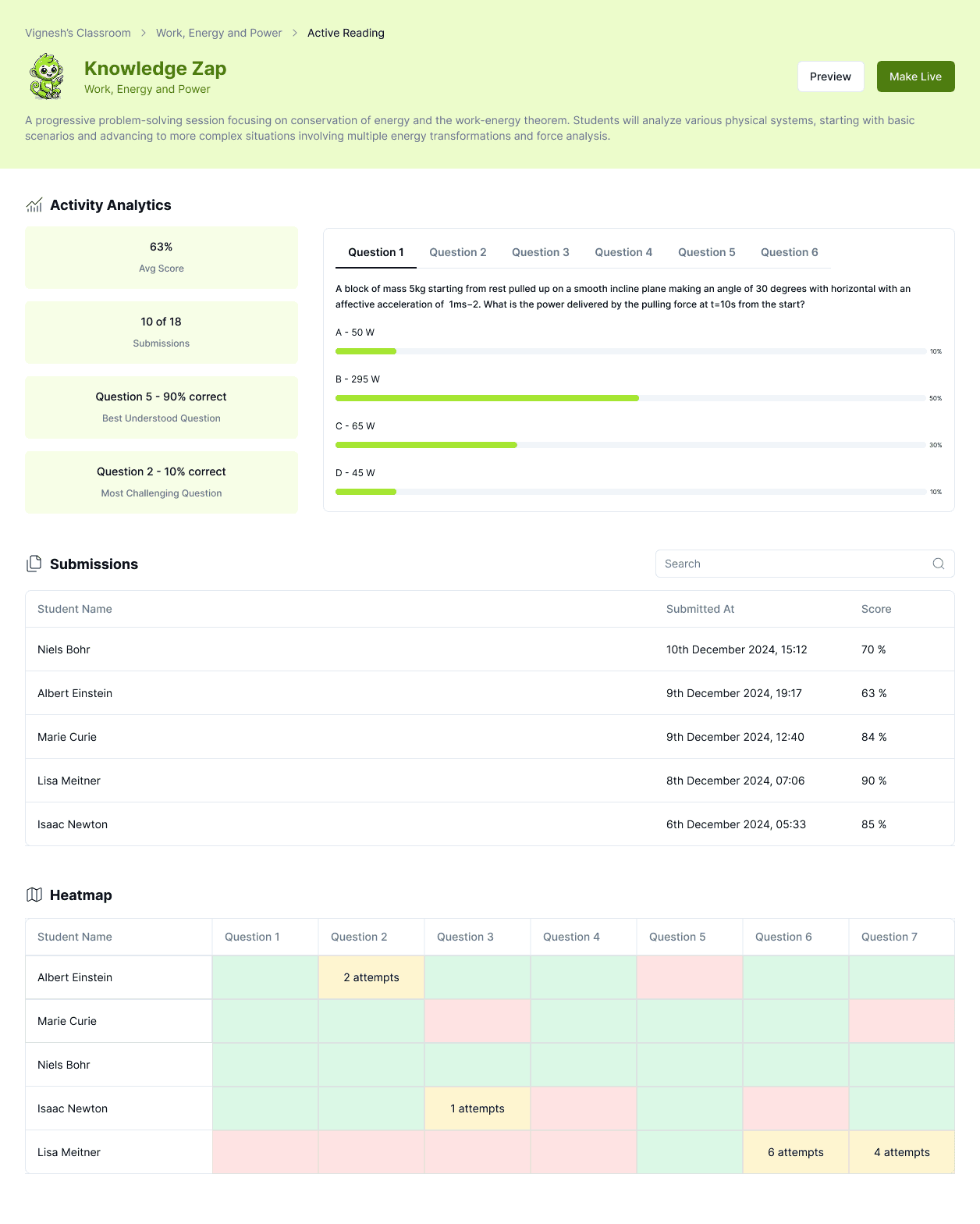The width and height of the screenshot is (980, 1224).
Task: Click the Heatmap map icon
Action: coord(34,895)
